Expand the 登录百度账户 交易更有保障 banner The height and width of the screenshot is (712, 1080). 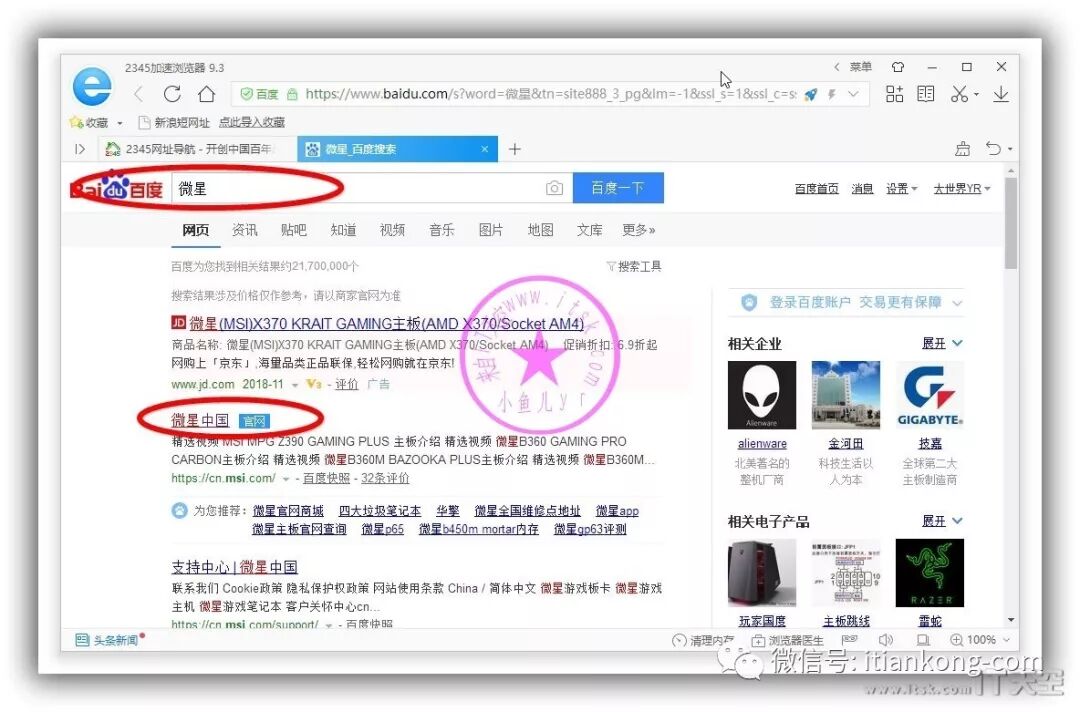[x=957, y=302]
